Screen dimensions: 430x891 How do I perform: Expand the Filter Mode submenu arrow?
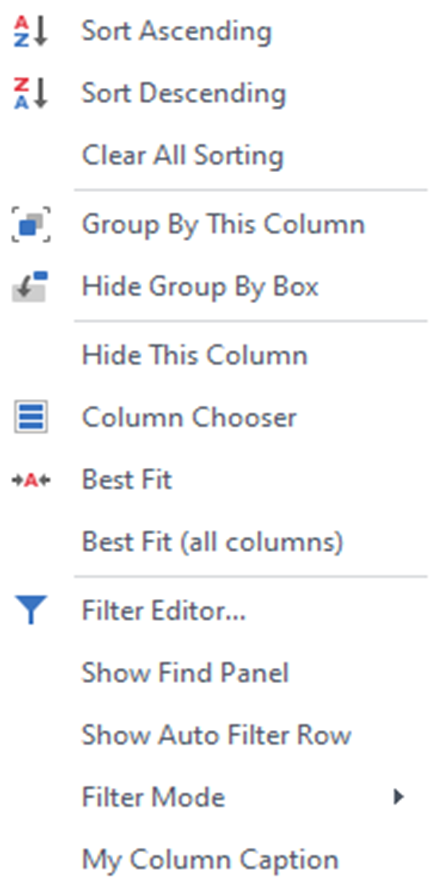coord(399,797)
